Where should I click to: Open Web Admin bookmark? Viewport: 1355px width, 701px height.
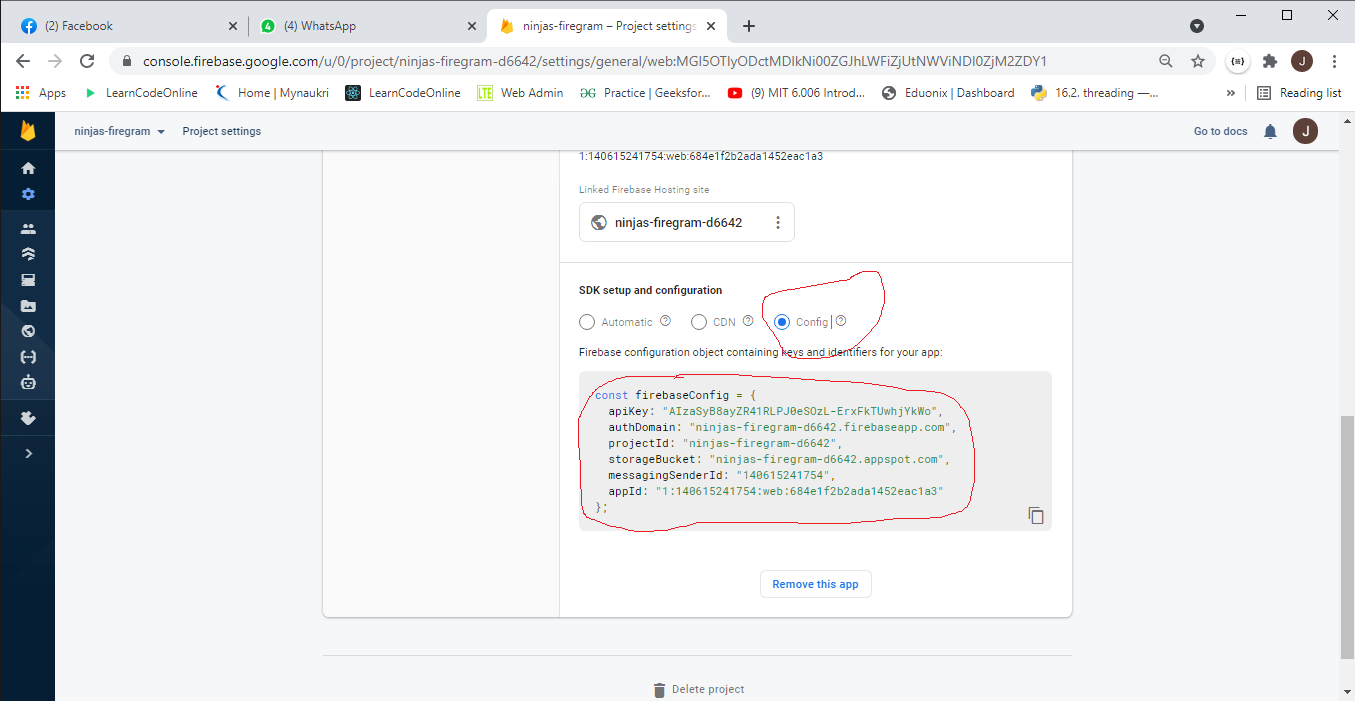(520, 93)
